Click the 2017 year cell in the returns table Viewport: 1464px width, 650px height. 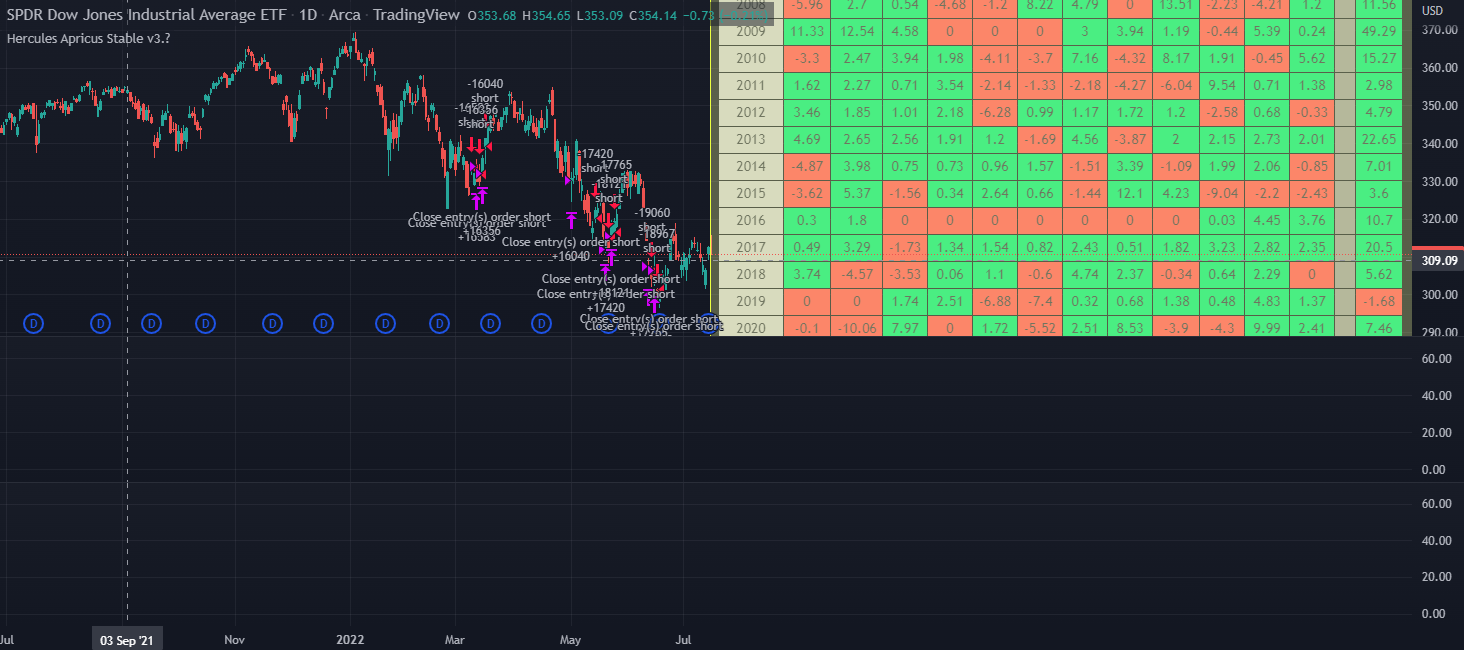[x=750, y=247]
